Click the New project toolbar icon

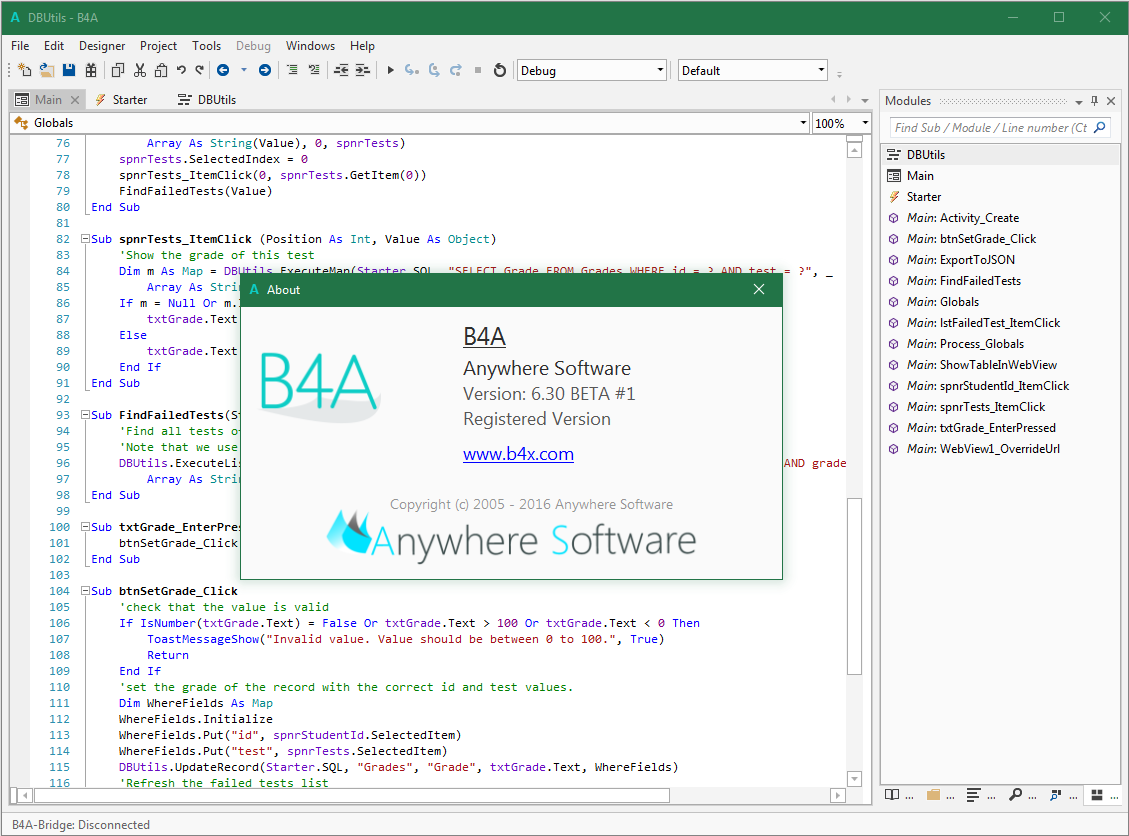point(24,70)
